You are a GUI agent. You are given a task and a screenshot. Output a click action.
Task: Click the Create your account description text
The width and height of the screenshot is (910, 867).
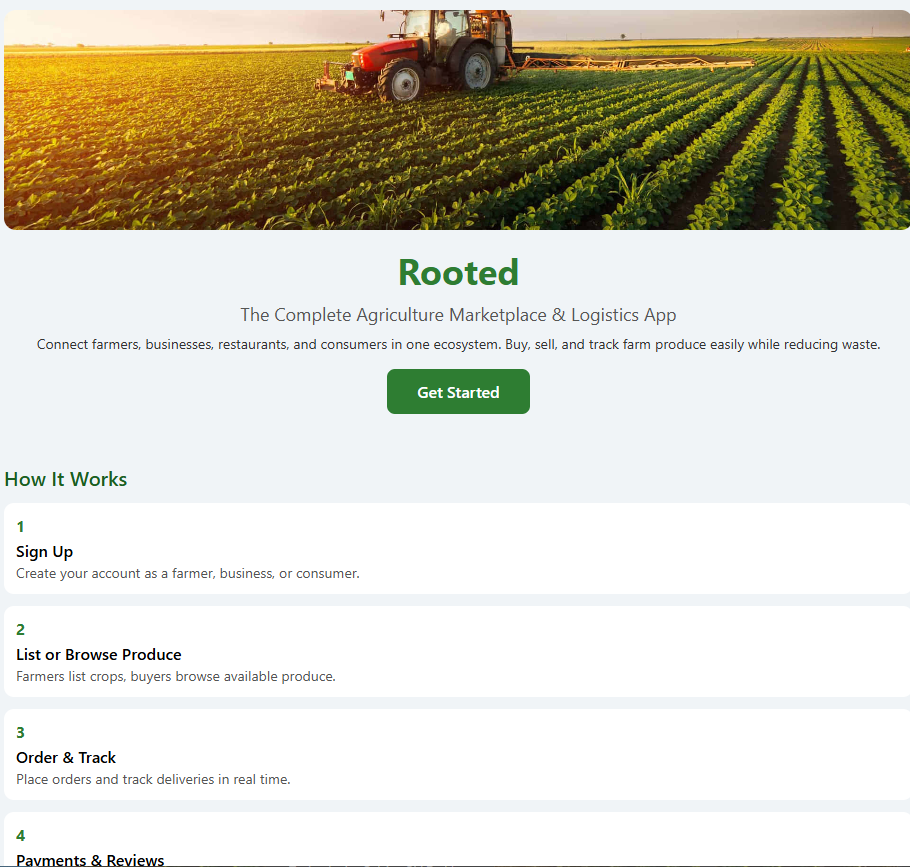pos(188,573)
